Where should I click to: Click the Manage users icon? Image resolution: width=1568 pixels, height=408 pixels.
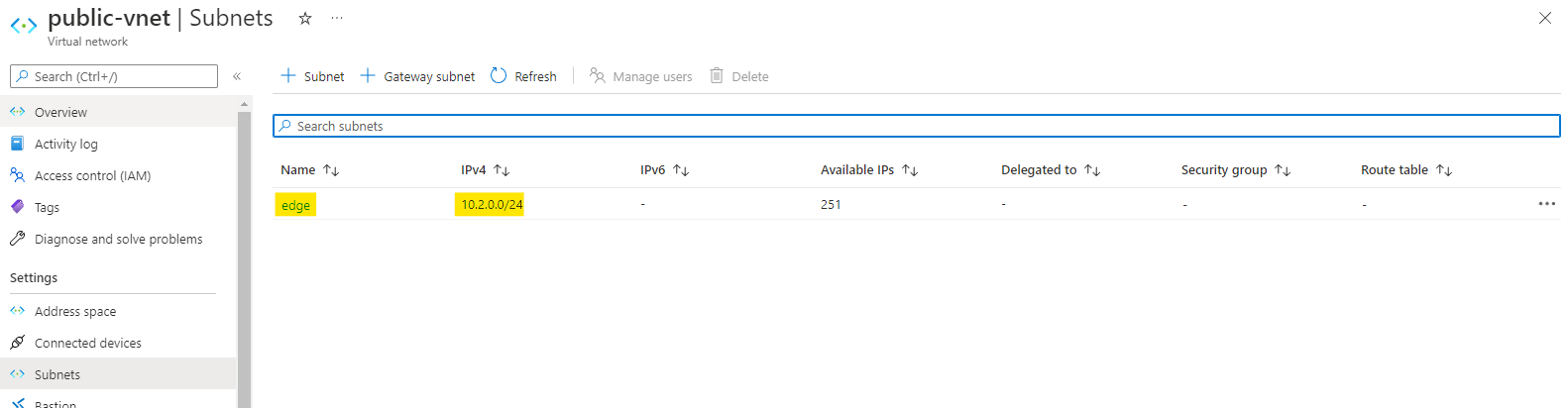598,76
